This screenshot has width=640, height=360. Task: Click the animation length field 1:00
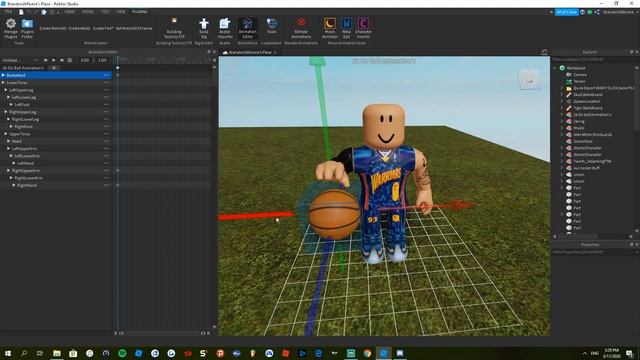(102, 60)
